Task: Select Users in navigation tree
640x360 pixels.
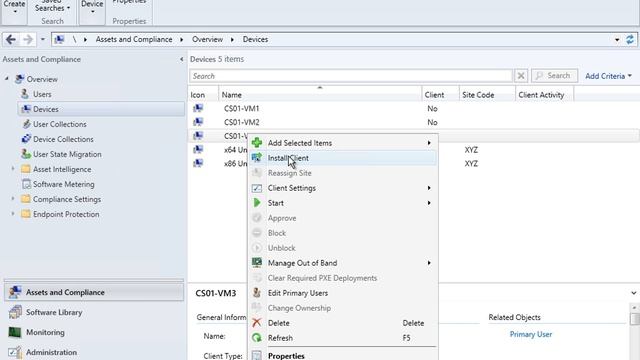Action: coord(42,94)
